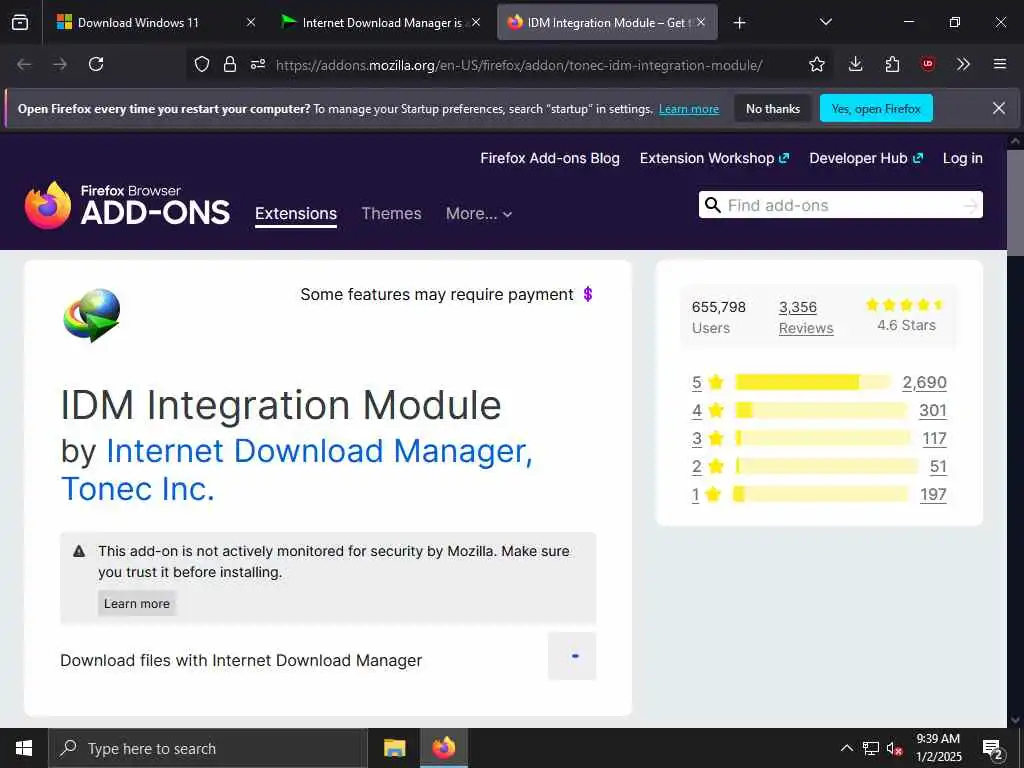
Task: Reload the current page
Action: point(96,64)
